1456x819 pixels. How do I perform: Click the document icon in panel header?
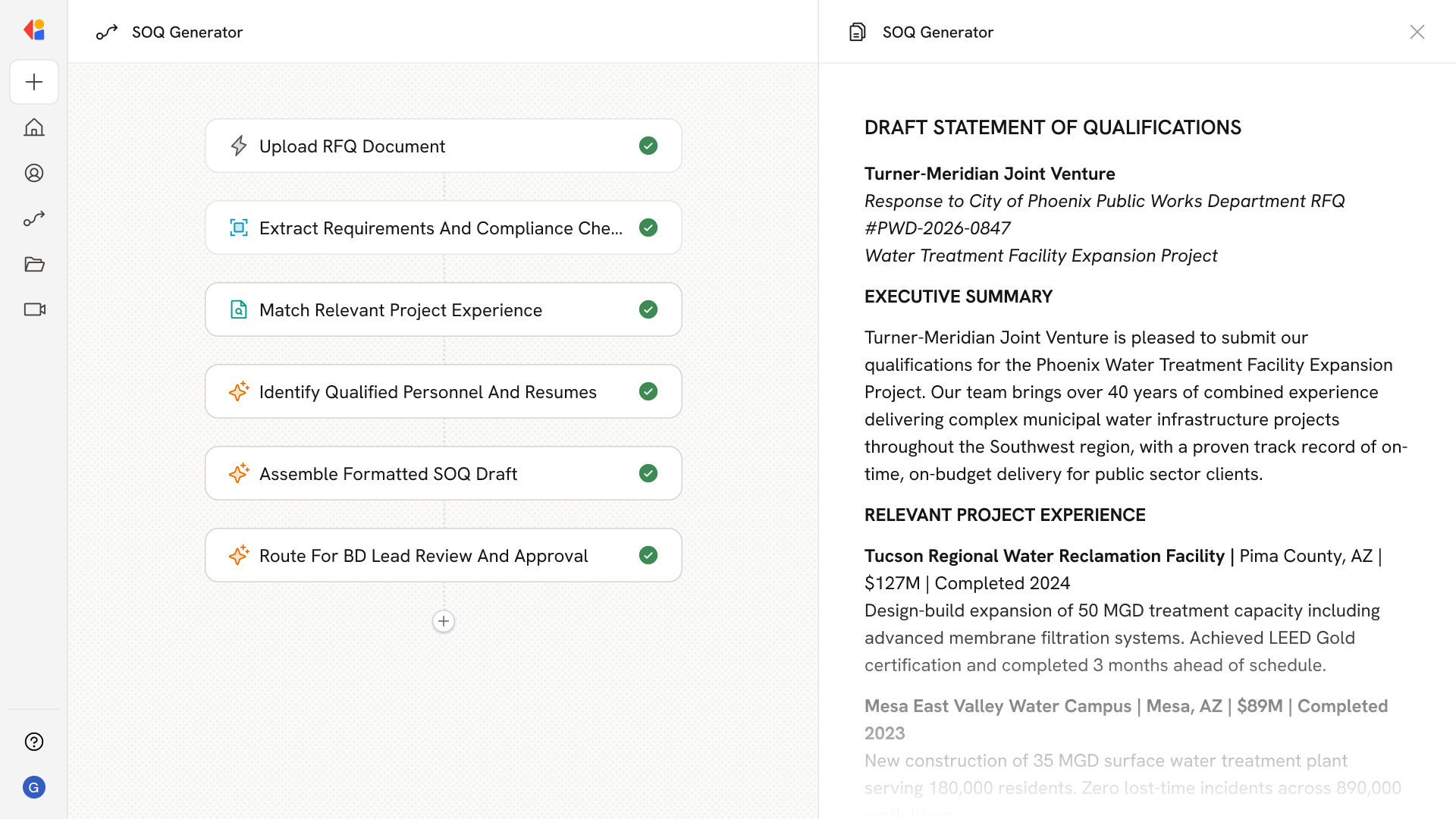click(857, 32)
